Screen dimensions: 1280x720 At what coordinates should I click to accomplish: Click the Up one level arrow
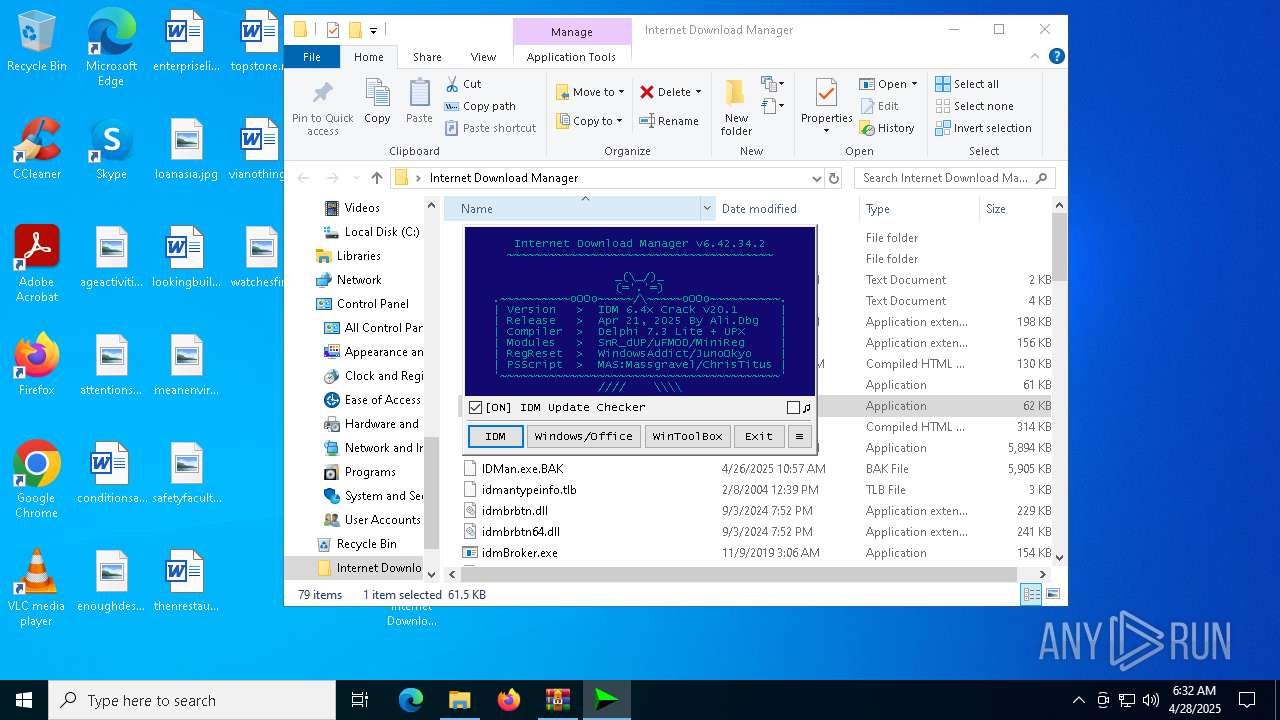[376, 178]
